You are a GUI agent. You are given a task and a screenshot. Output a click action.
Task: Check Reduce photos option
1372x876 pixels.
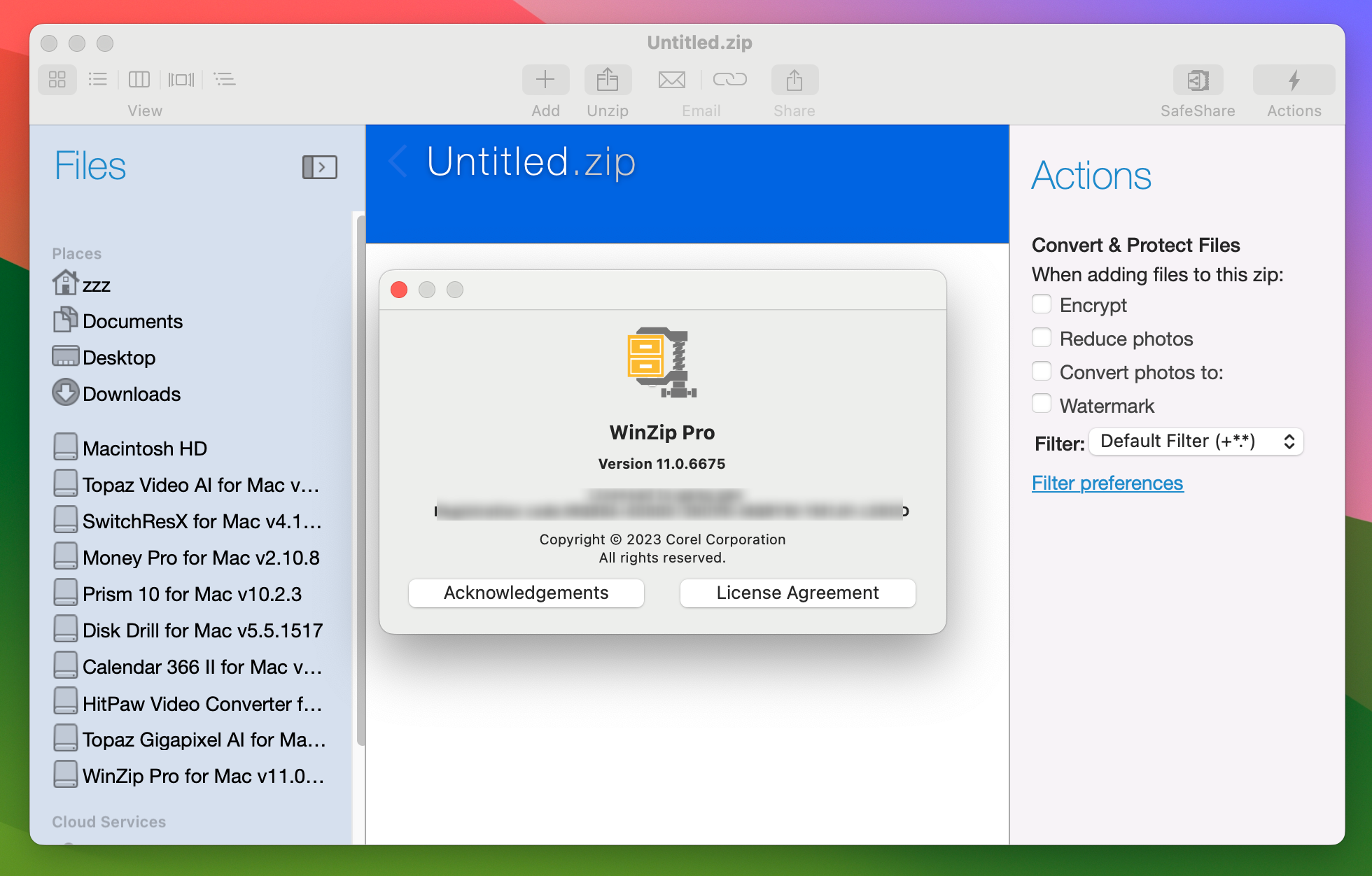click(1042, 337)
